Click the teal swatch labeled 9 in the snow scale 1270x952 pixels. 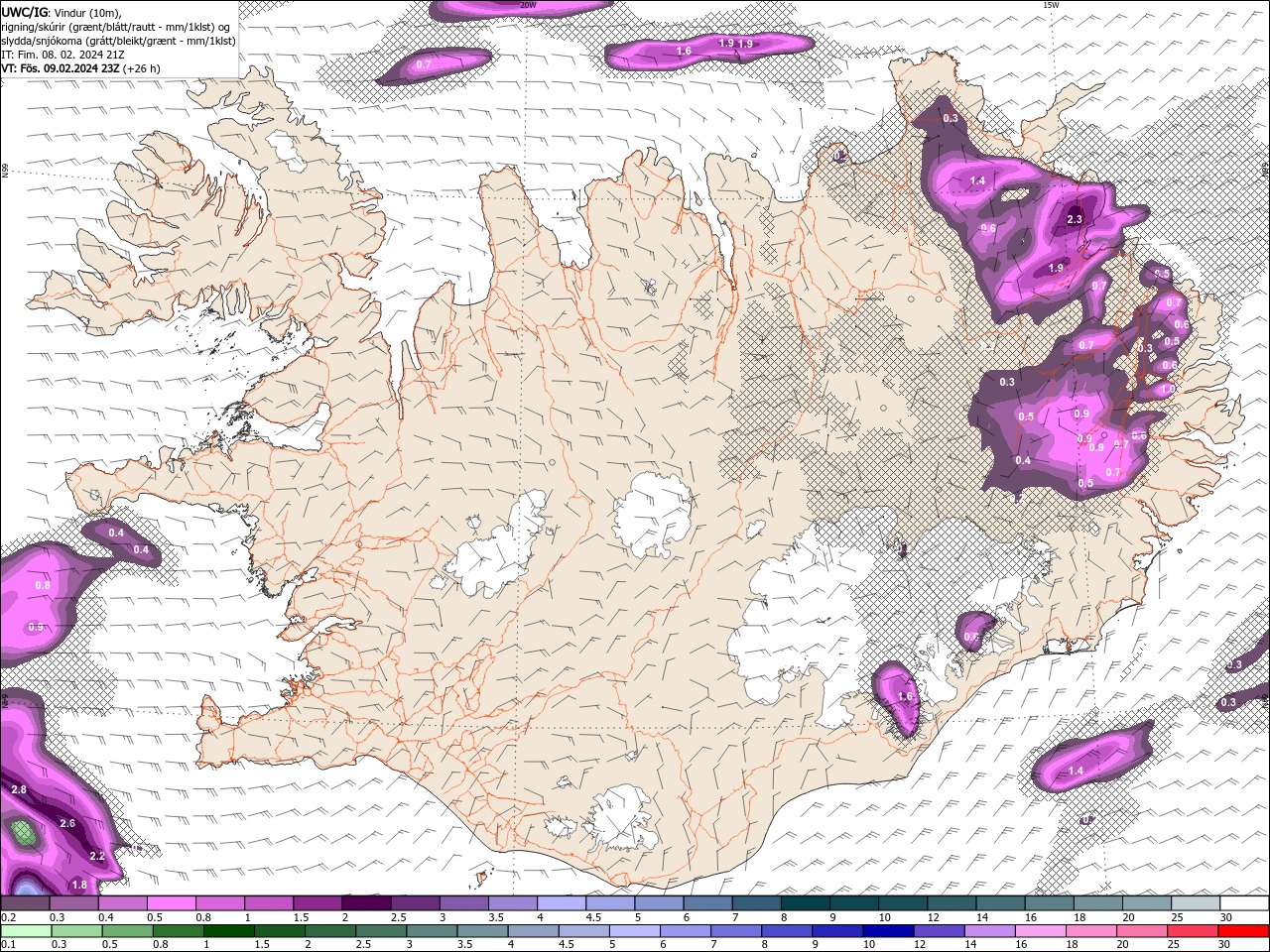click(853, 903)
